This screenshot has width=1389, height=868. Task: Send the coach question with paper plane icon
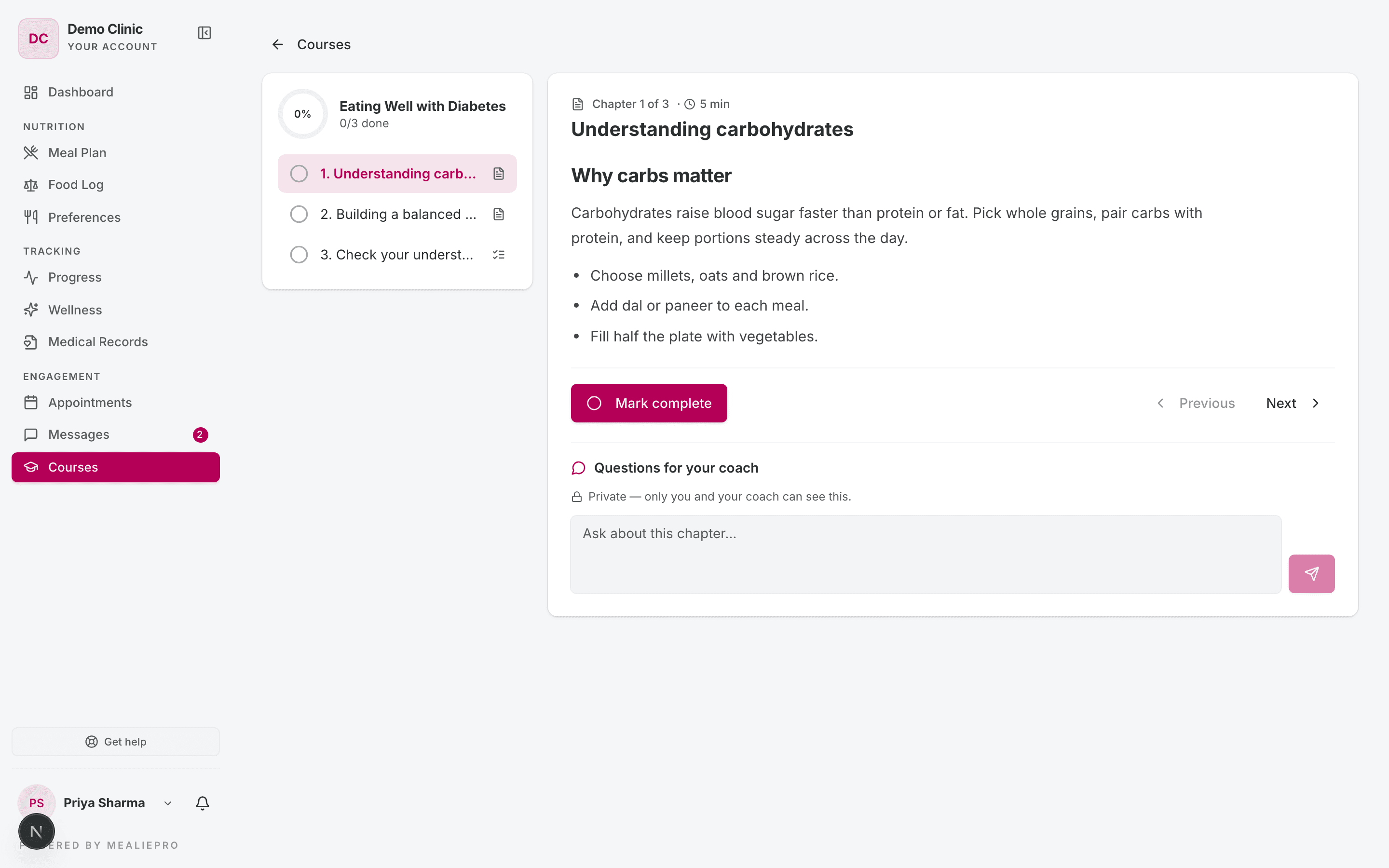pos(1311,573)
